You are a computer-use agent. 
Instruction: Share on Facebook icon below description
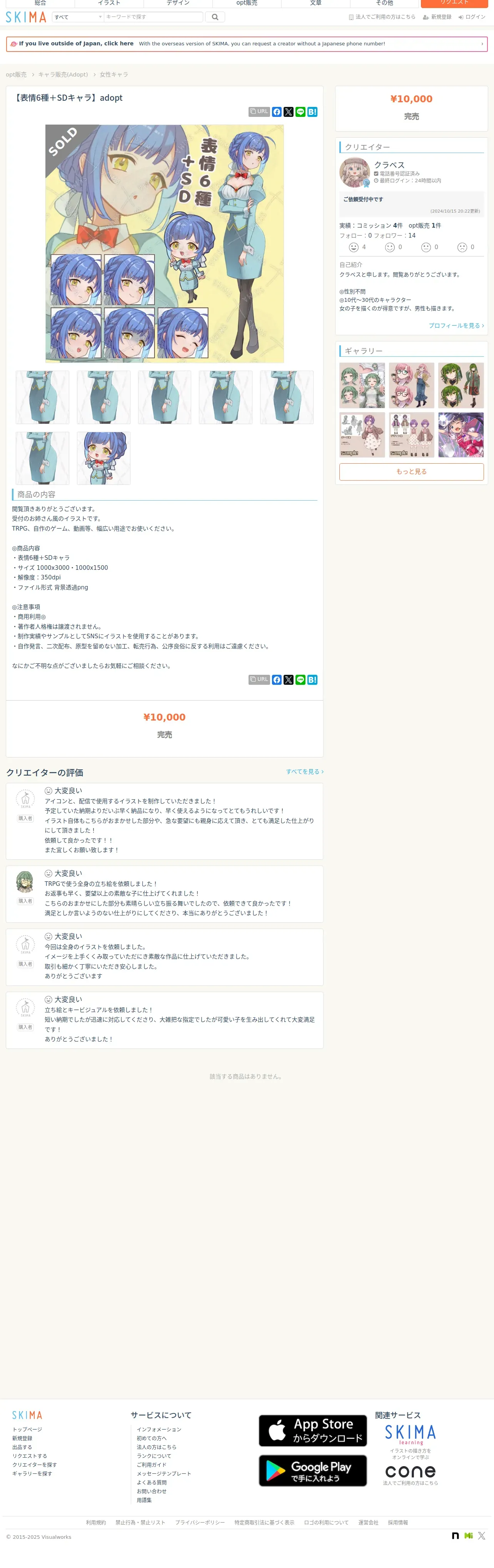coord(277,679)
